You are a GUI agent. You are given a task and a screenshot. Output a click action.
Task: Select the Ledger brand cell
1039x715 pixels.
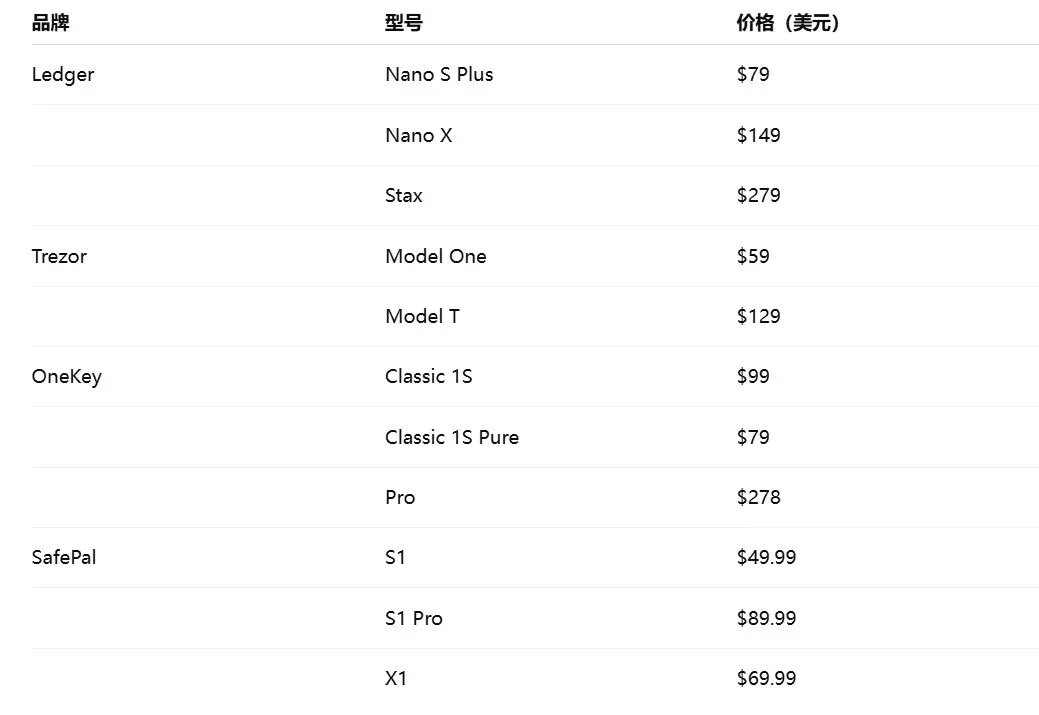click(x=63, y=75)
